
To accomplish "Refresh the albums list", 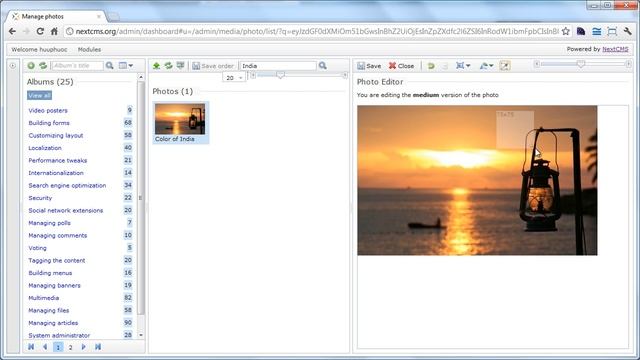I will [x=43, y=65].
